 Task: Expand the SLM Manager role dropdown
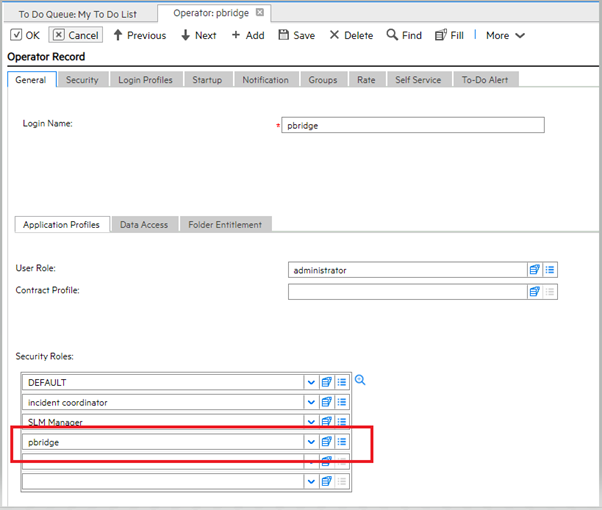[311, 422]
